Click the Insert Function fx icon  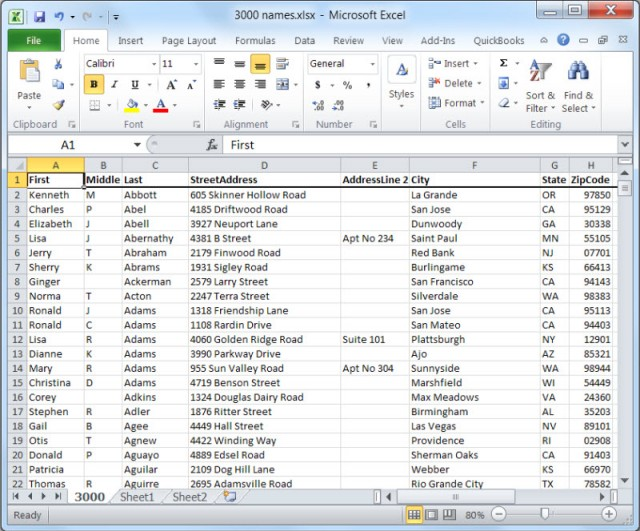(212, 144)
